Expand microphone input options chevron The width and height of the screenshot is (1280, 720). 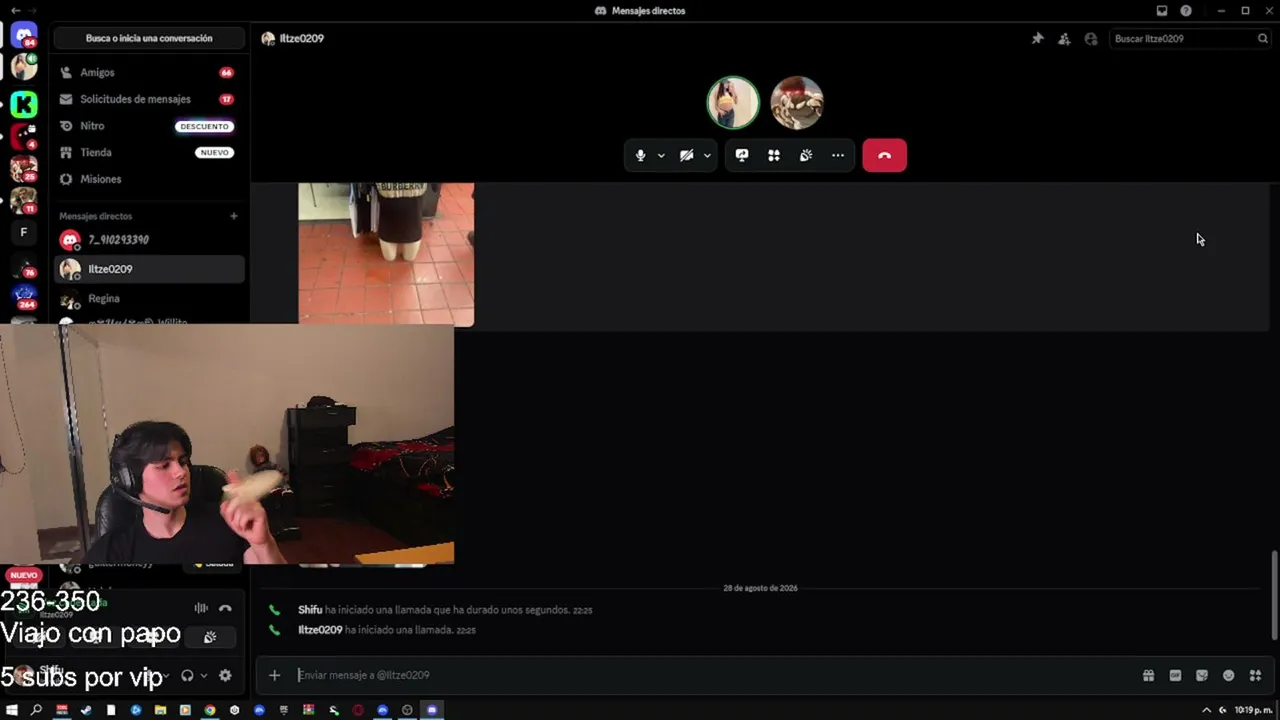[x=661, y=155]
